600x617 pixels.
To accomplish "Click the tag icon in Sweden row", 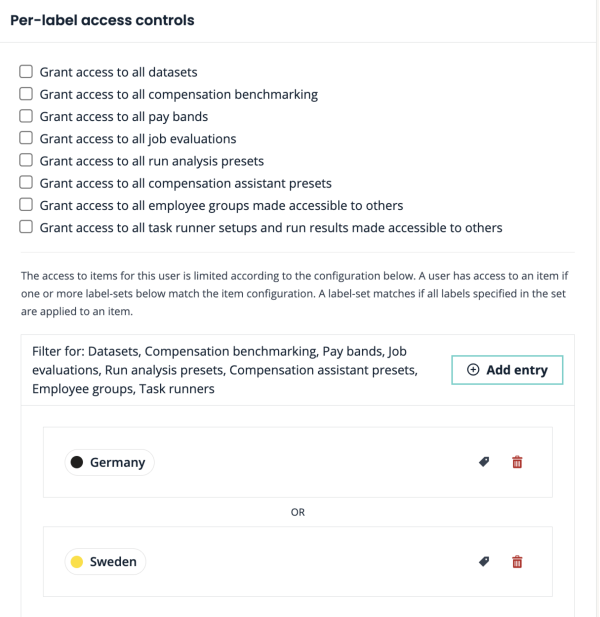I will click(484, 562).
